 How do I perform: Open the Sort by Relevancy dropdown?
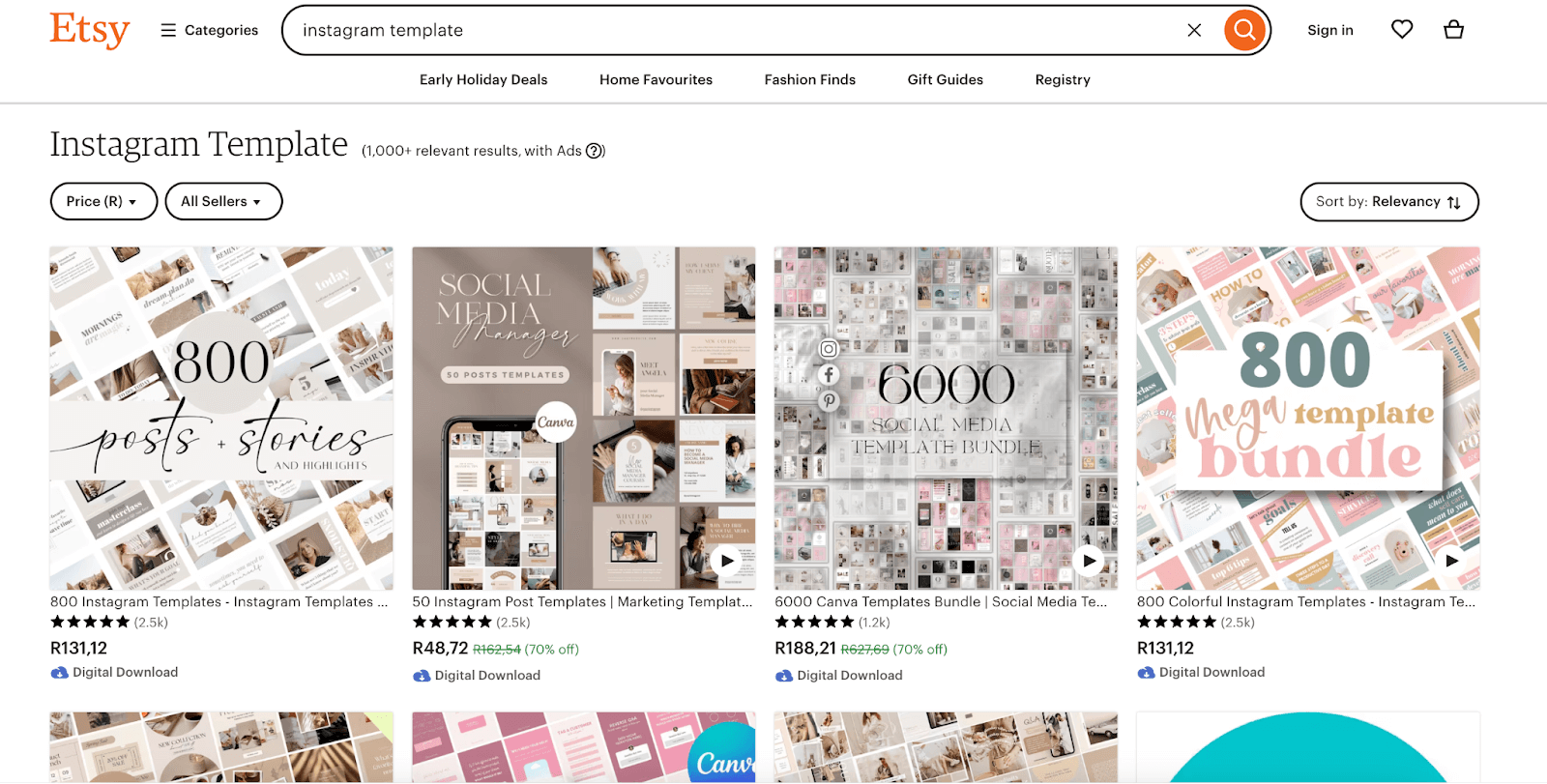point(1388,201)
